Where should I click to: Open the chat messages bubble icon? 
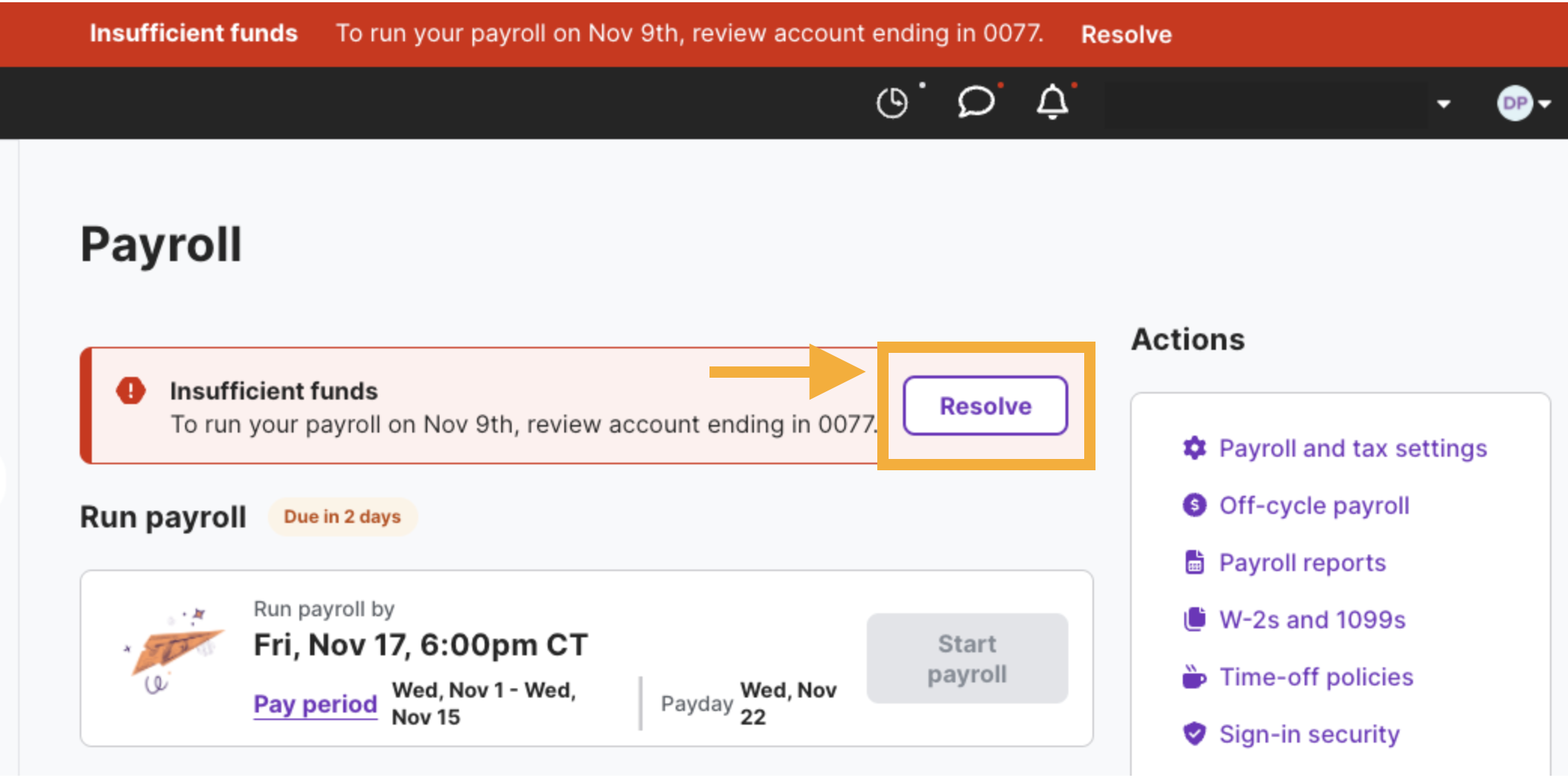click(976, 102)
